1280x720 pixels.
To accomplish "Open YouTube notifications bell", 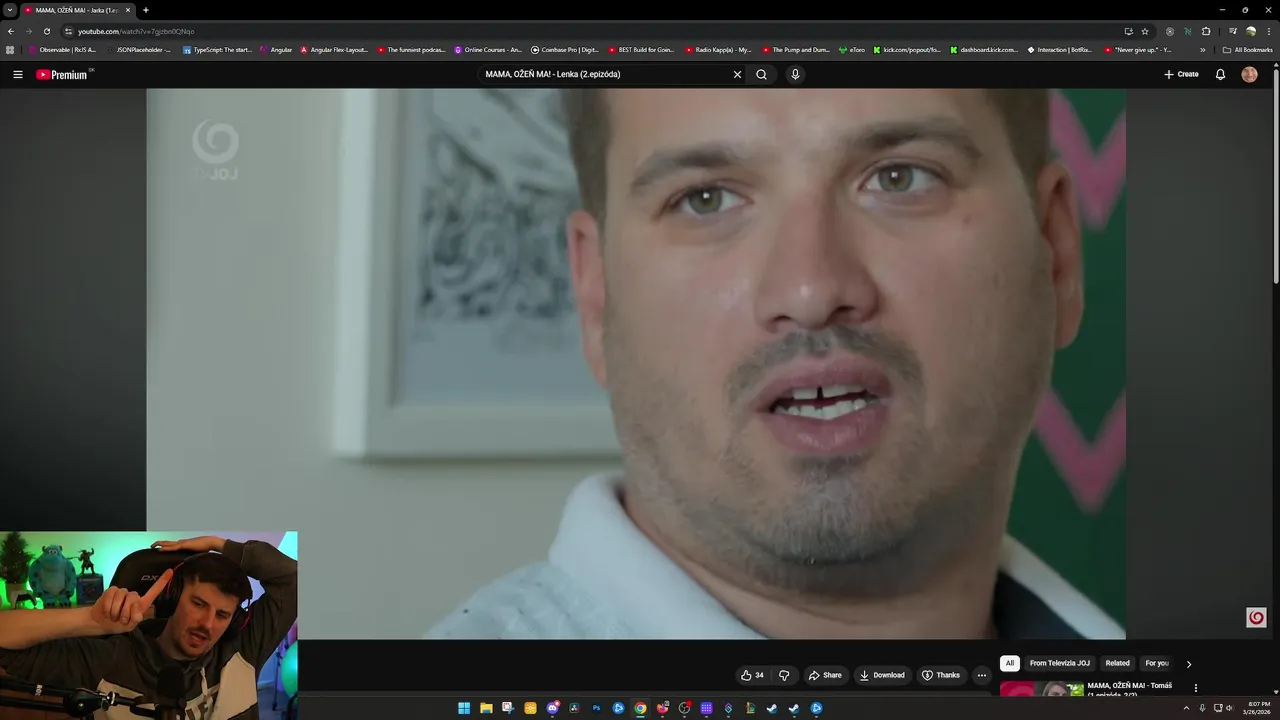I will pos(1220,74).
